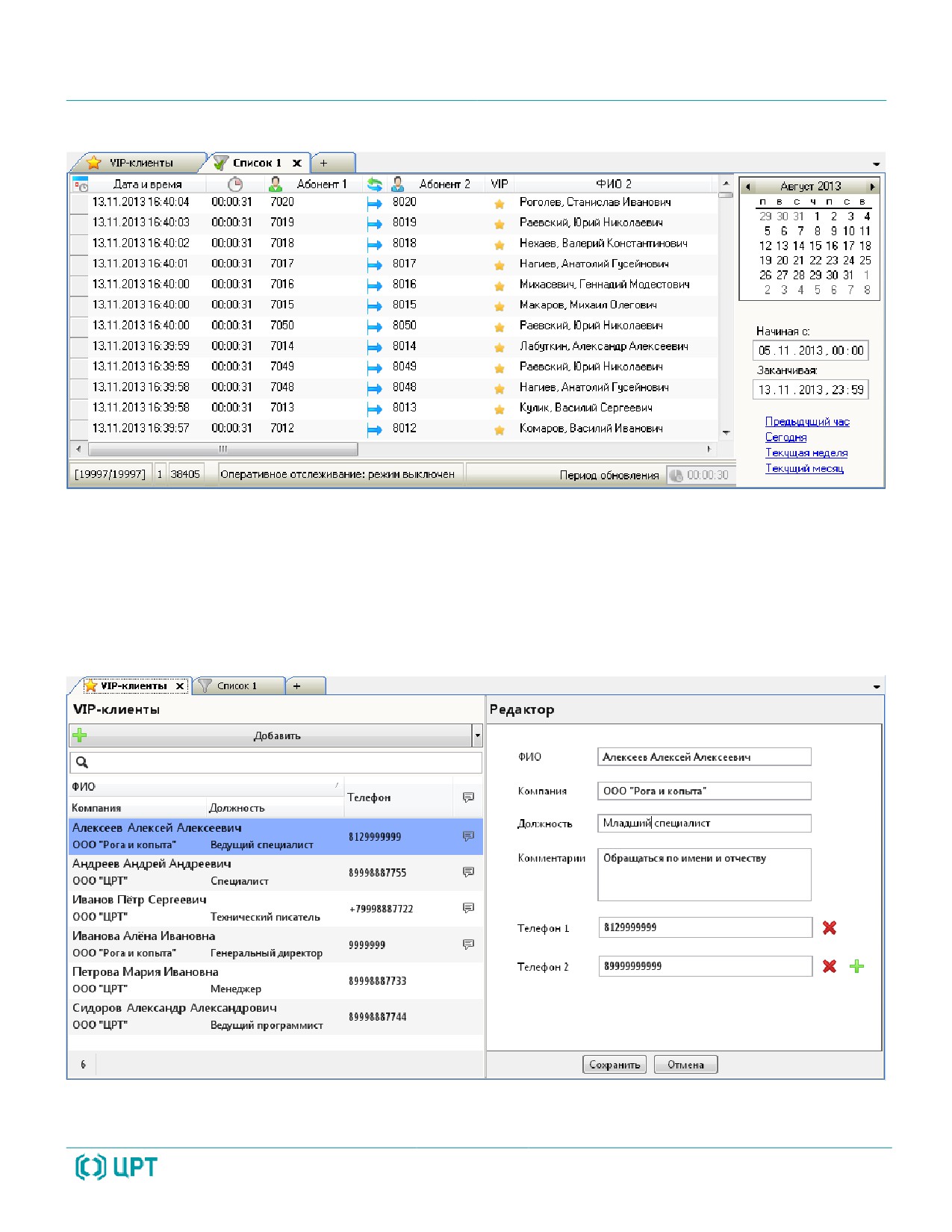Screen dimensions: 952x1232
Task: Click Сегодня link
Action: click(x=785, y=438)
